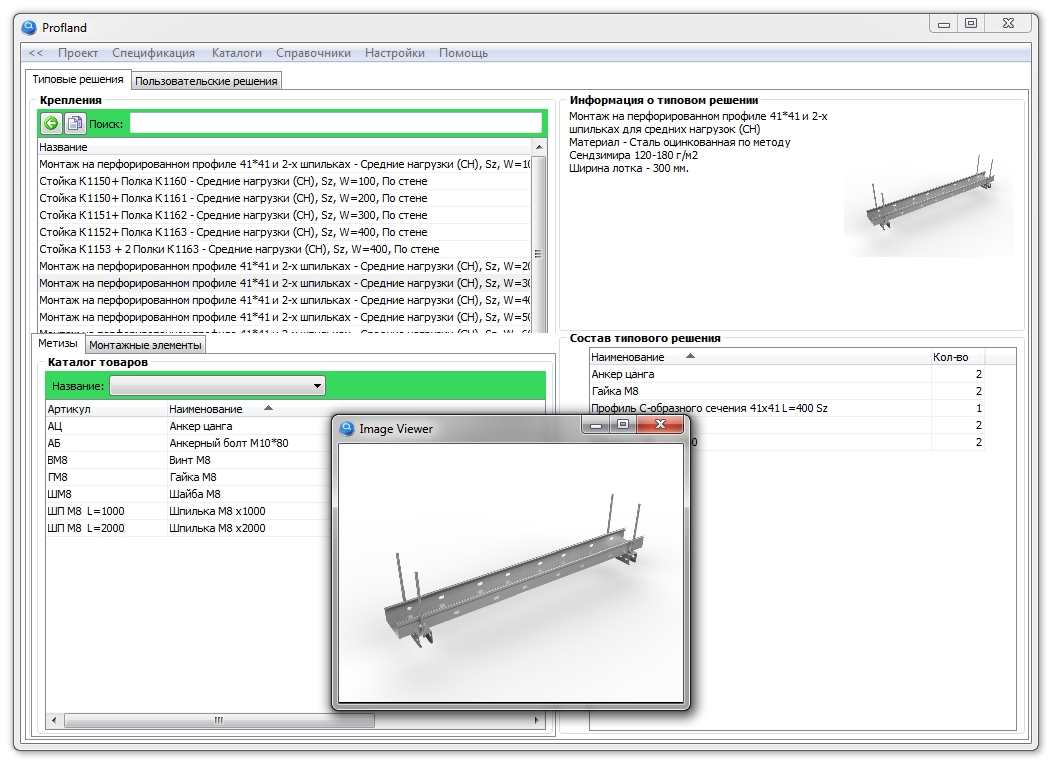Sort catalog by Артикул column header
The image size is (1052, 767).
106,409
